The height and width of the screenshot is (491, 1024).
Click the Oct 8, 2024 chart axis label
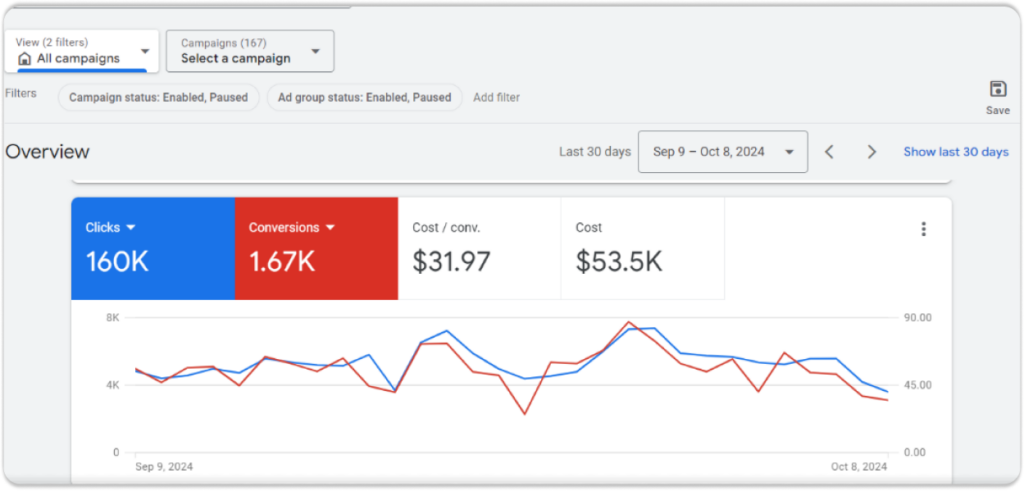[x=859, y=467]
